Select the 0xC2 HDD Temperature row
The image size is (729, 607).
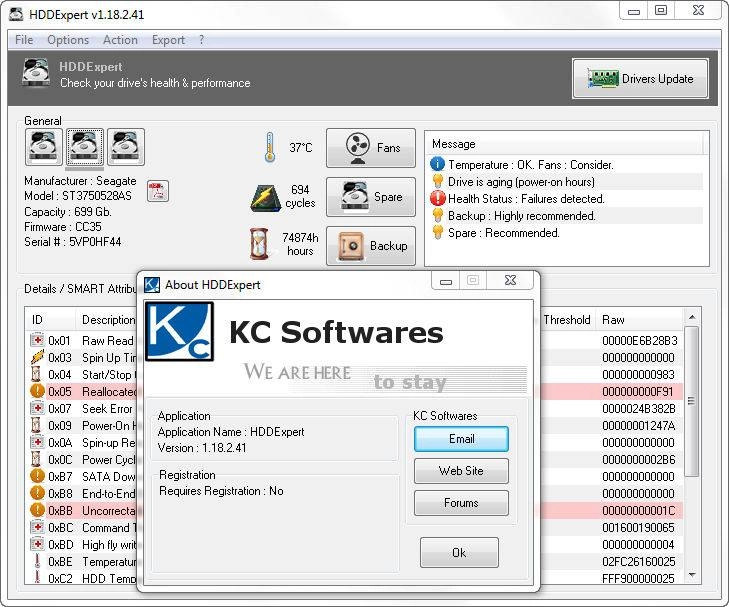tap(83, 578)
